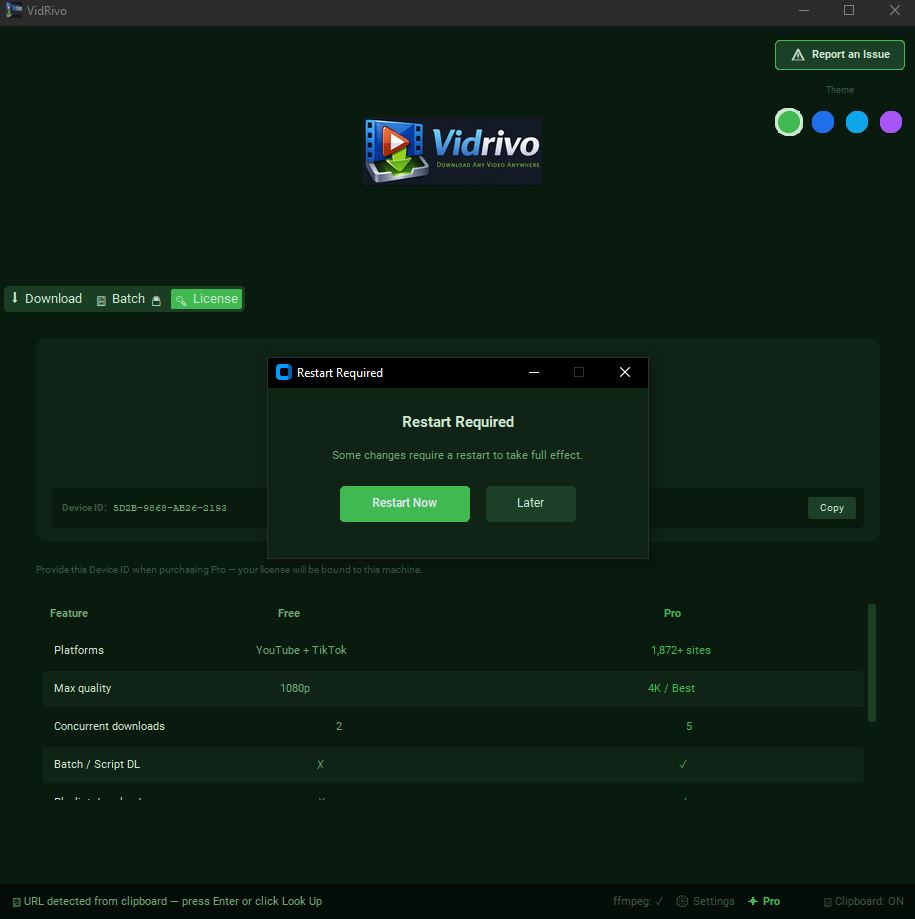Click the 1,872+ sites cell

[681, 650]
